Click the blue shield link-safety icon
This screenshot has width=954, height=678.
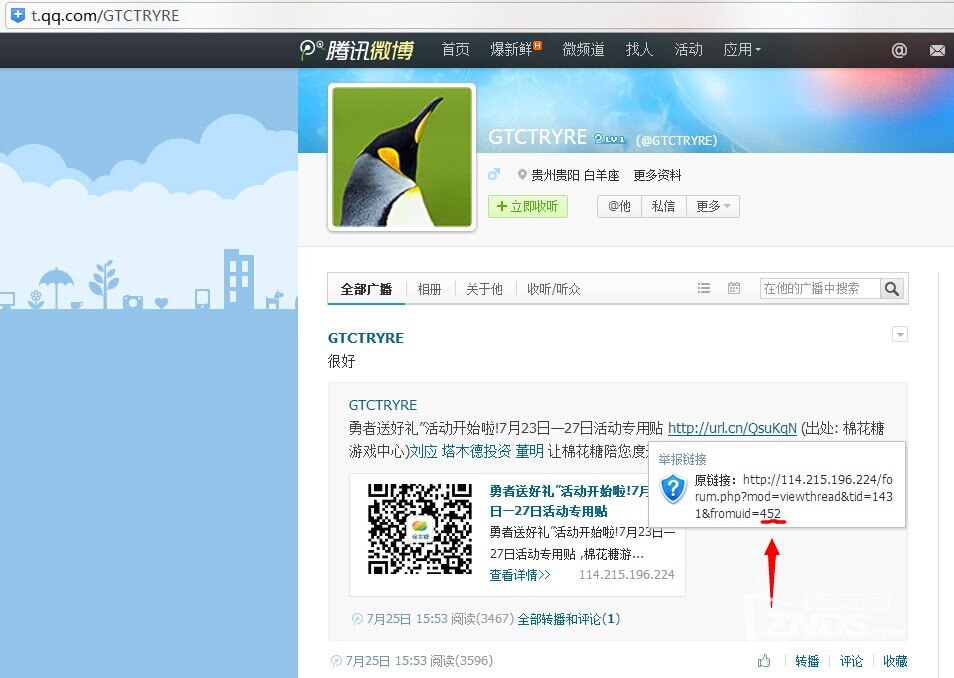point(674,489)
